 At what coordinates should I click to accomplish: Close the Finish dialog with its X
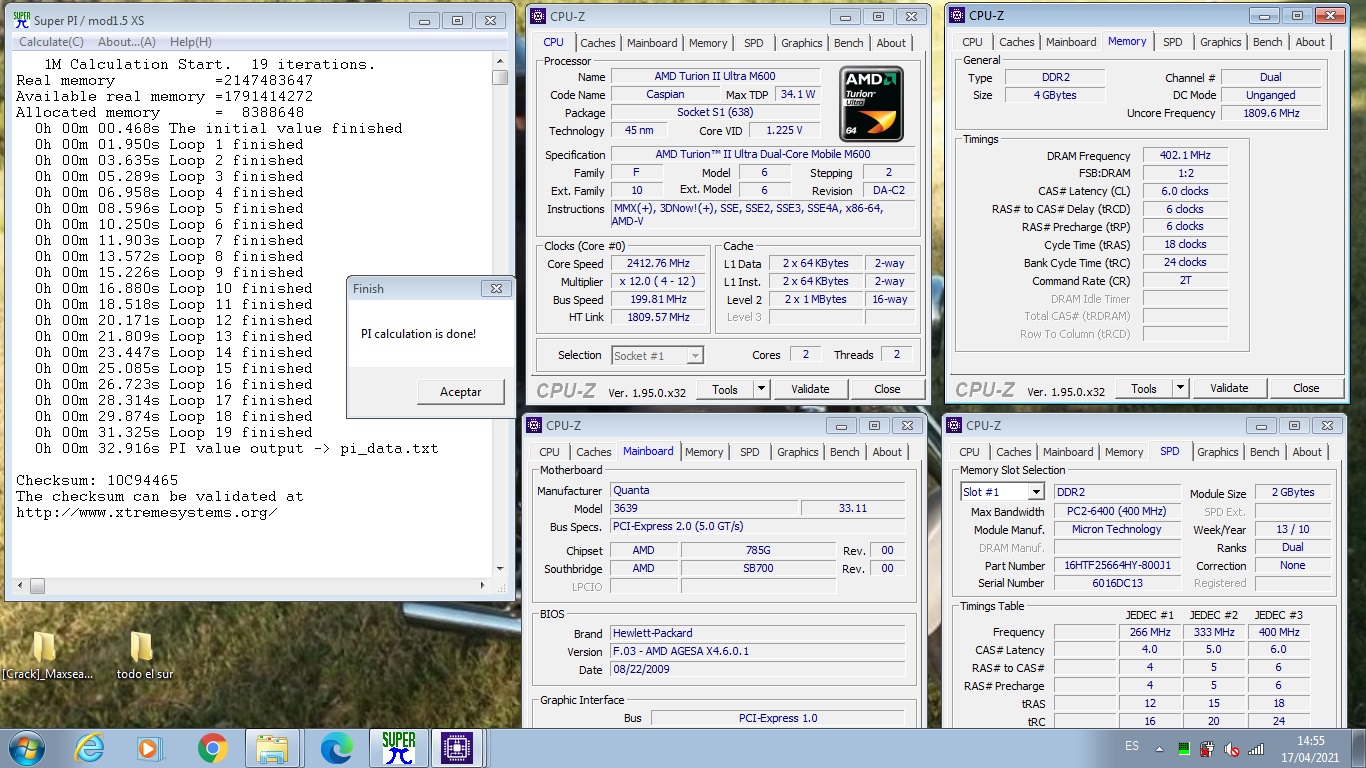coord(496,288)
